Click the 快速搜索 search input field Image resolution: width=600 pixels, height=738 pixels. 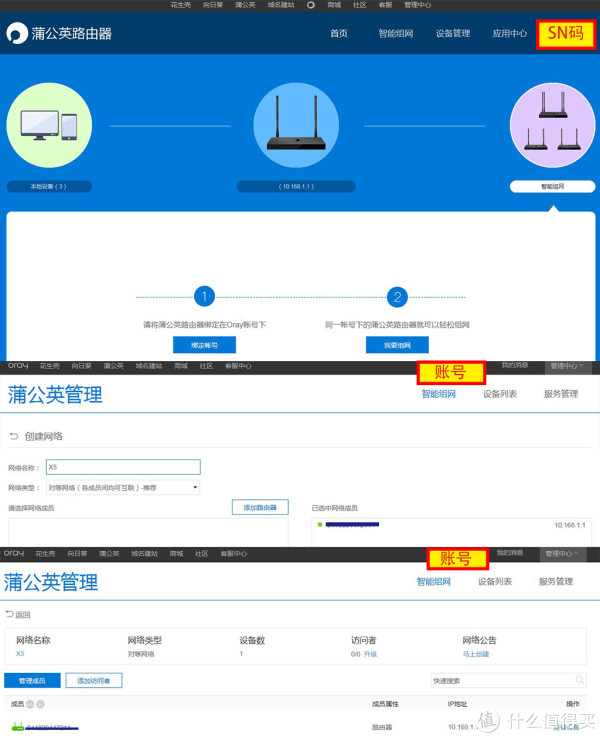508,681
